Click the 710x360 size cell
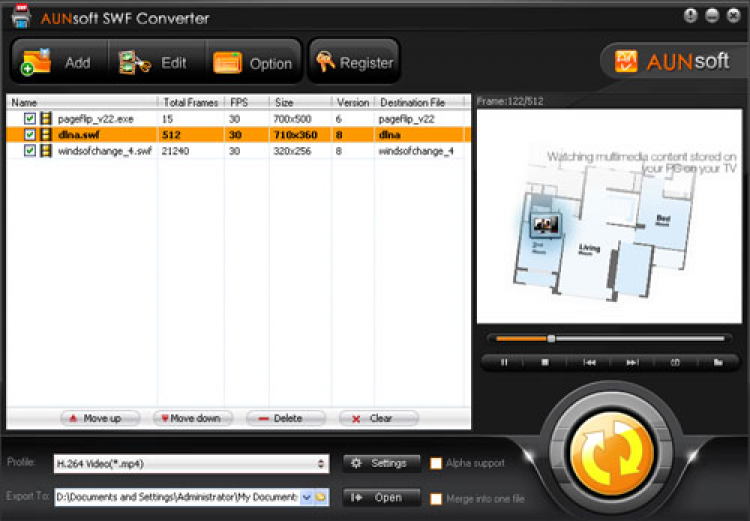750x521 pixels. [296, 135]
